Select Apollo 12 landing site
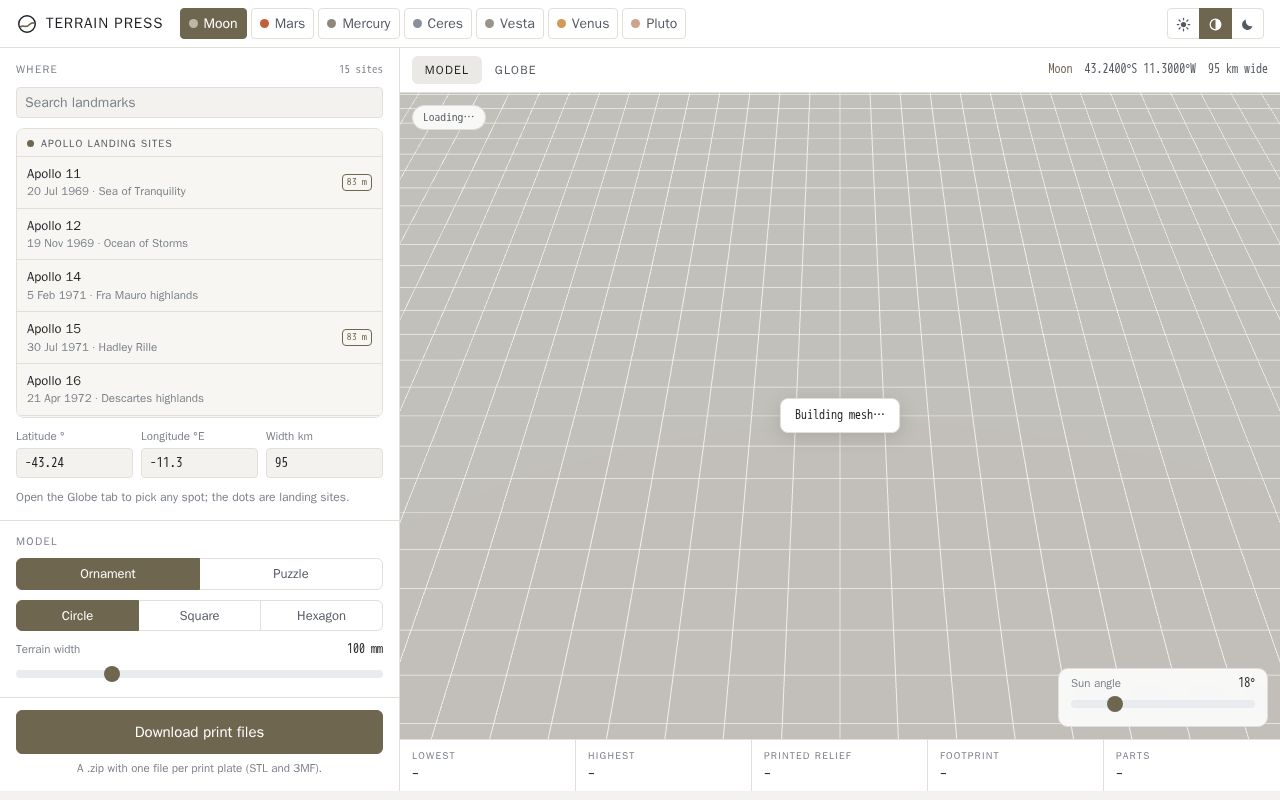Viewport: 1280px width, 800px height. tap(199, 234)
